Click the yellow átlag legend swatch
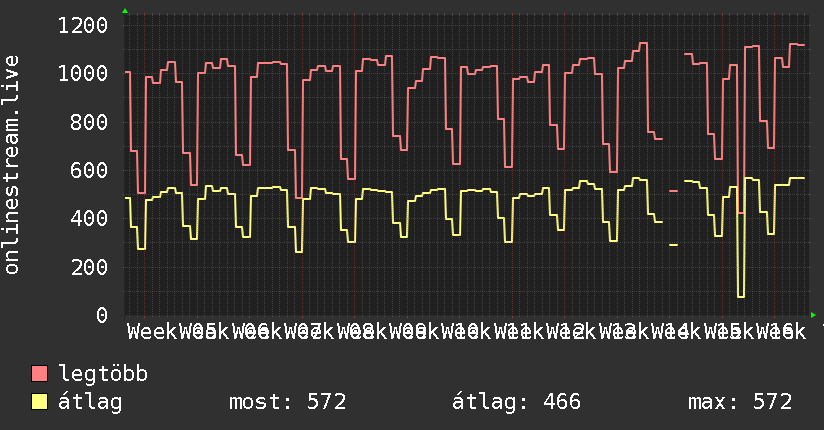The width and height of the screenshot is (824, 430). coord(39,402)
